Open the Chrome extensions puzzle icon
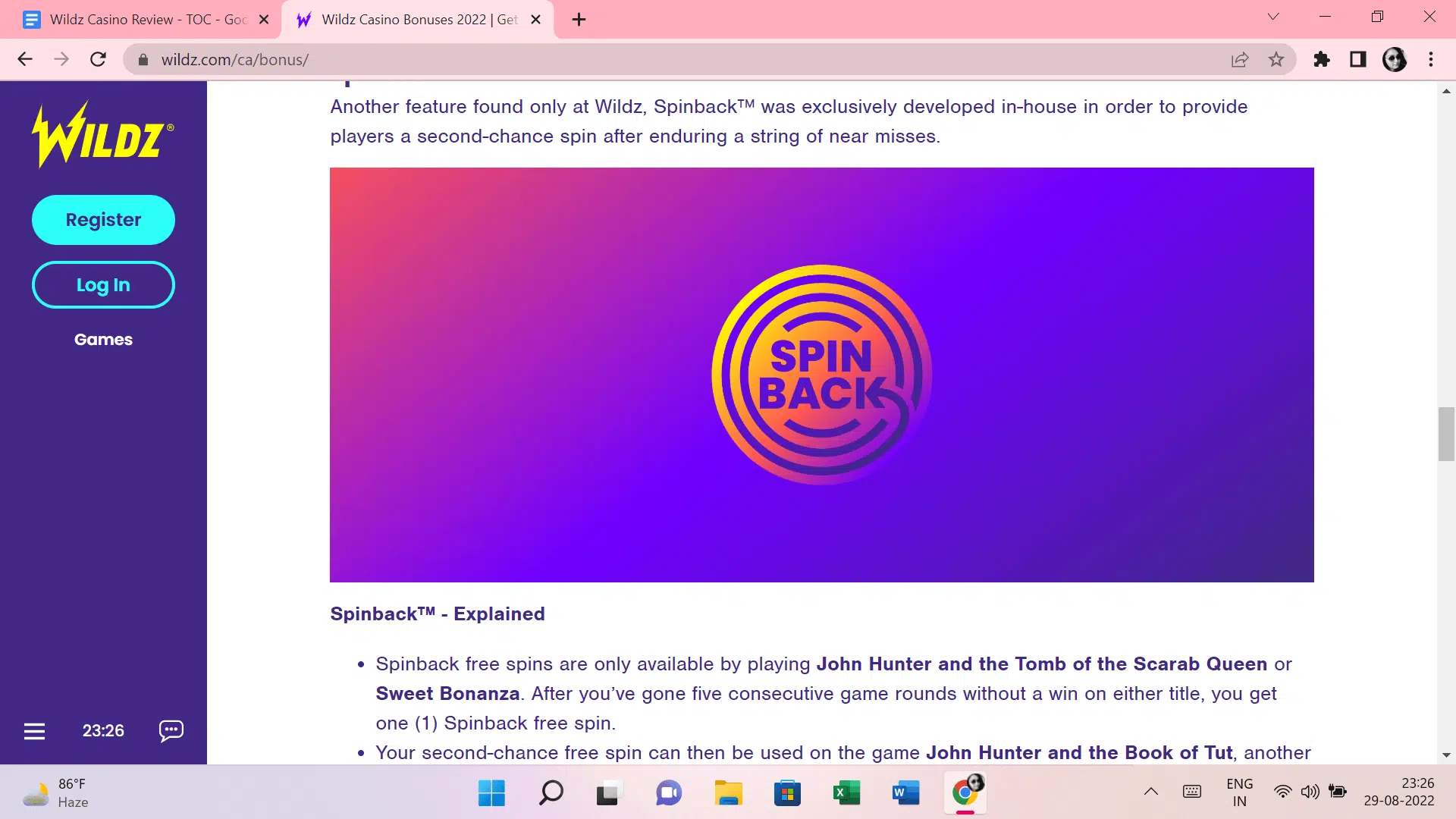 click(x=1322, y=59)
